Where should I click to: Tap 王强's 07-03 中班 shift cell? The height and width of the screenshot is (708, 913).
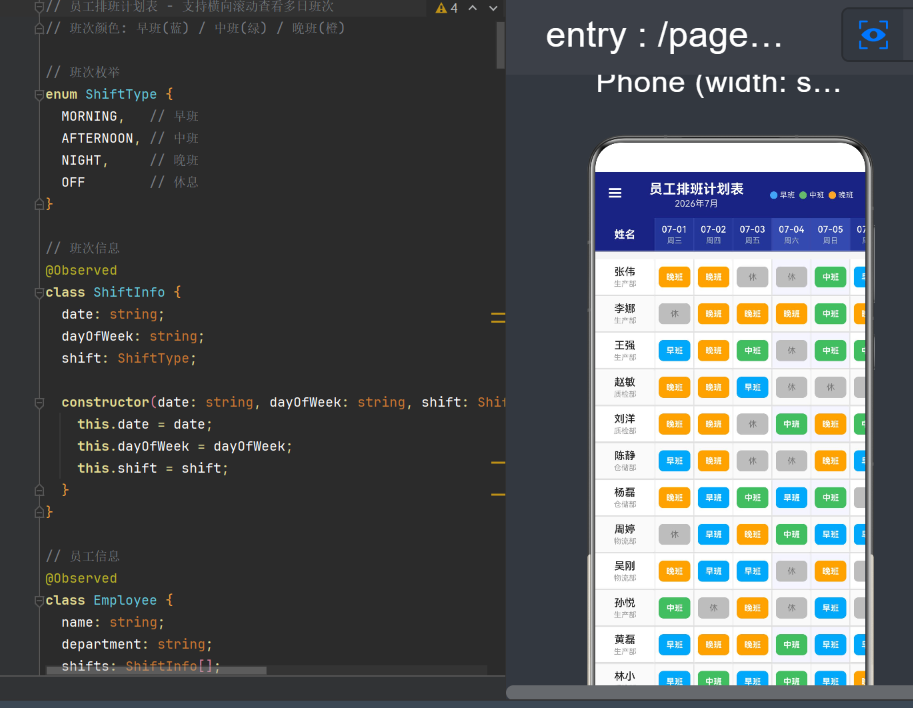point(752,351)
